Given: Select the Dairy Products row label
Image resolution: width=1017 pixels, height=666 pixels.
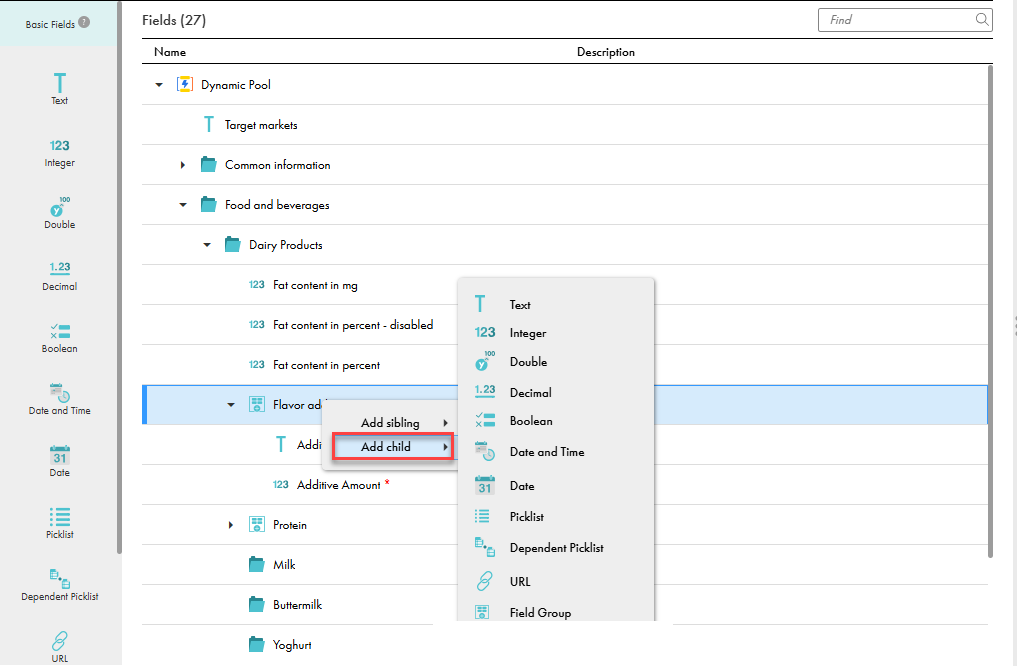Looking at the screenshot, I should pyautogui.click(x=285, y=245).
